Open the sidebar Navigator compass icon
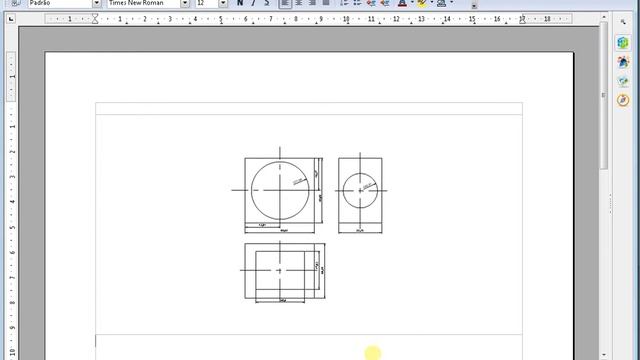The height and width of the screenshot is (360, 640). [623, 100]
